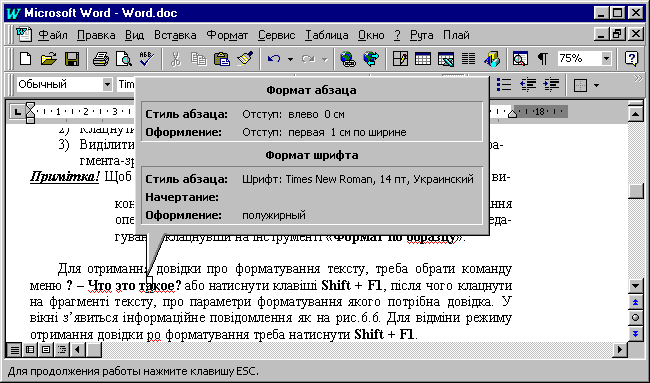This screenshot has width=650, height=383.
Task: Undo the last action
Action: [x=274, y=59]
